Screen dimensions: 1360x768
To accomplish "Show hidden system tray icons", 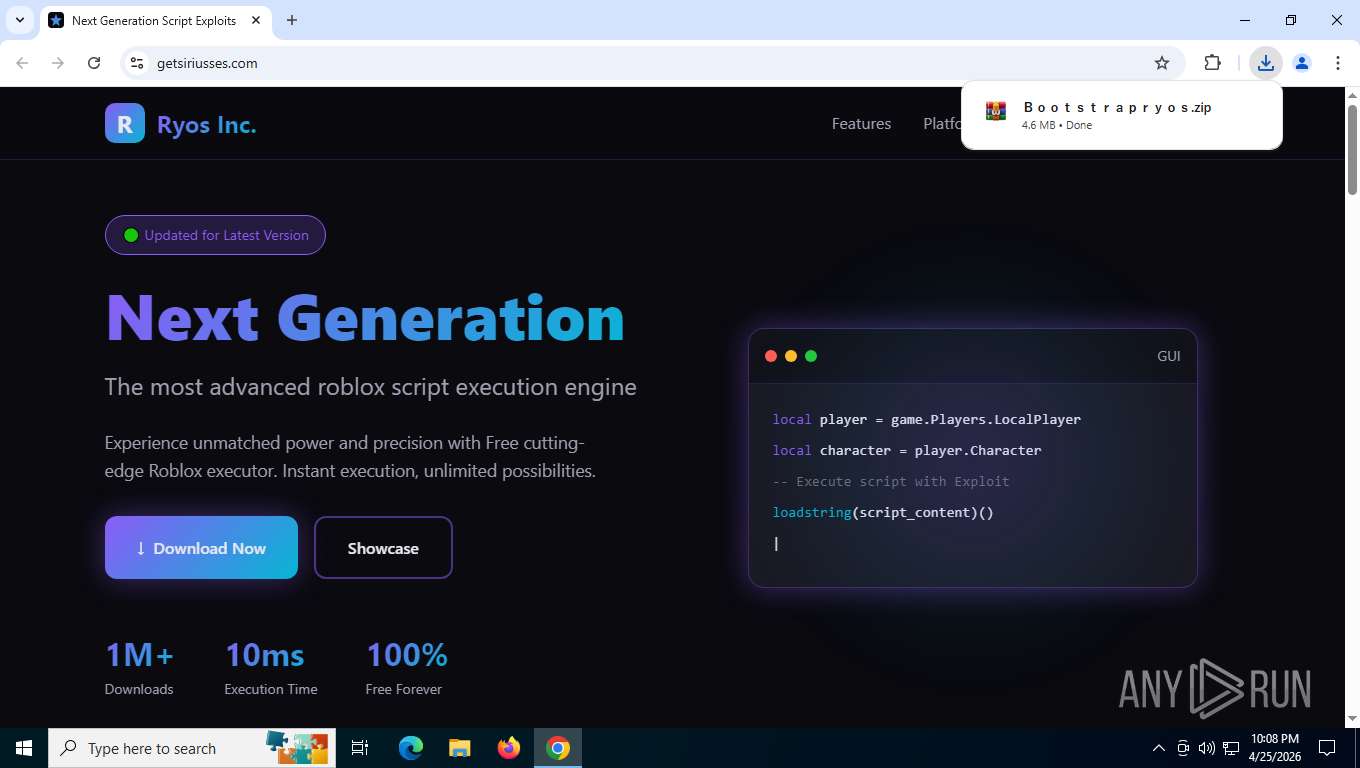I will click(1158, 748).
